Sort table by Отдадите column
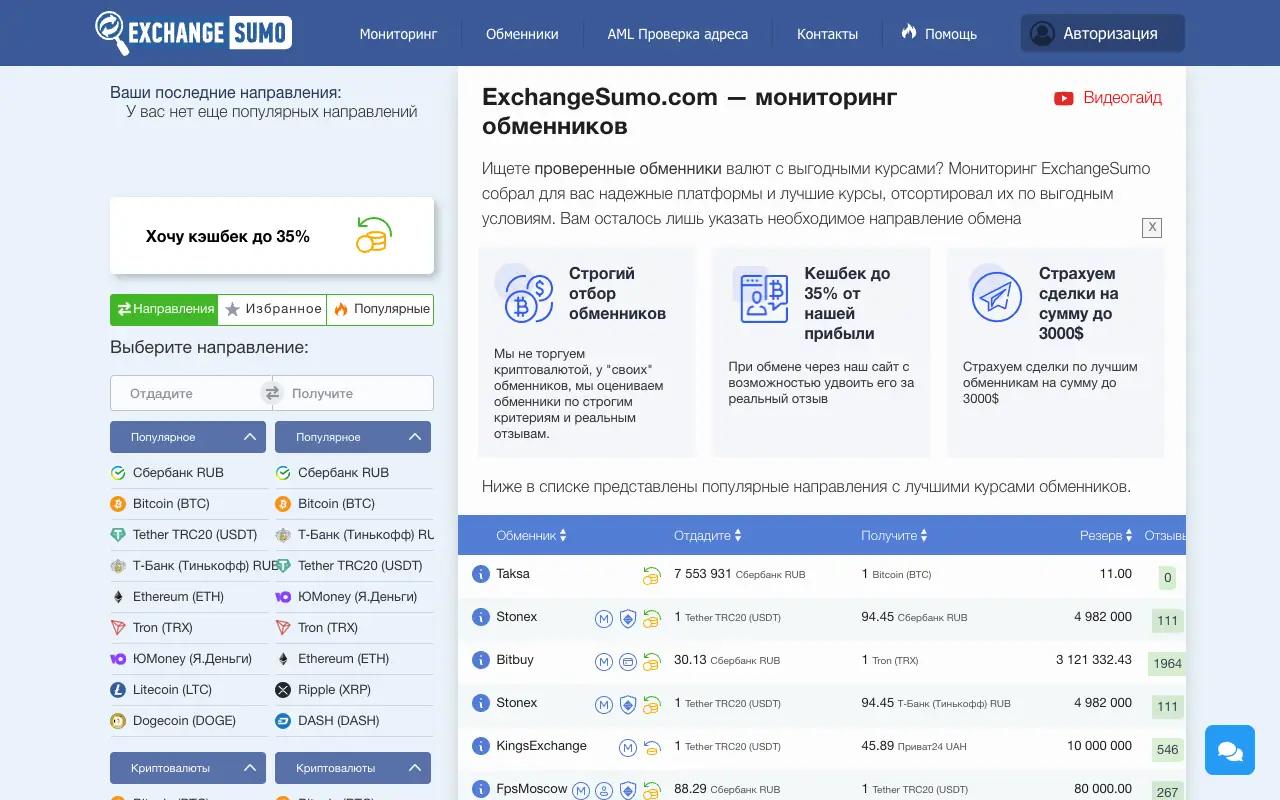This screenshot has width=1280, height=800. coord(708,536)
